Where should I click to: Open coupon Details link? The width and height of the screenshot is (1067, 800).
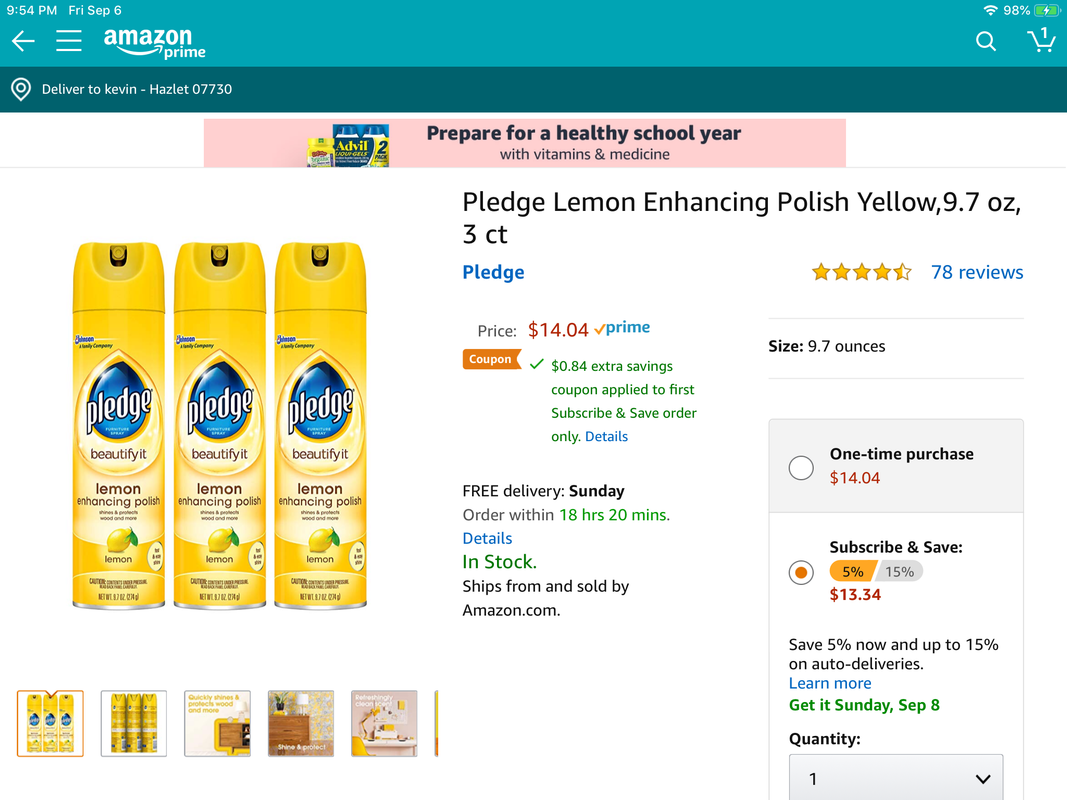point(606,437)
